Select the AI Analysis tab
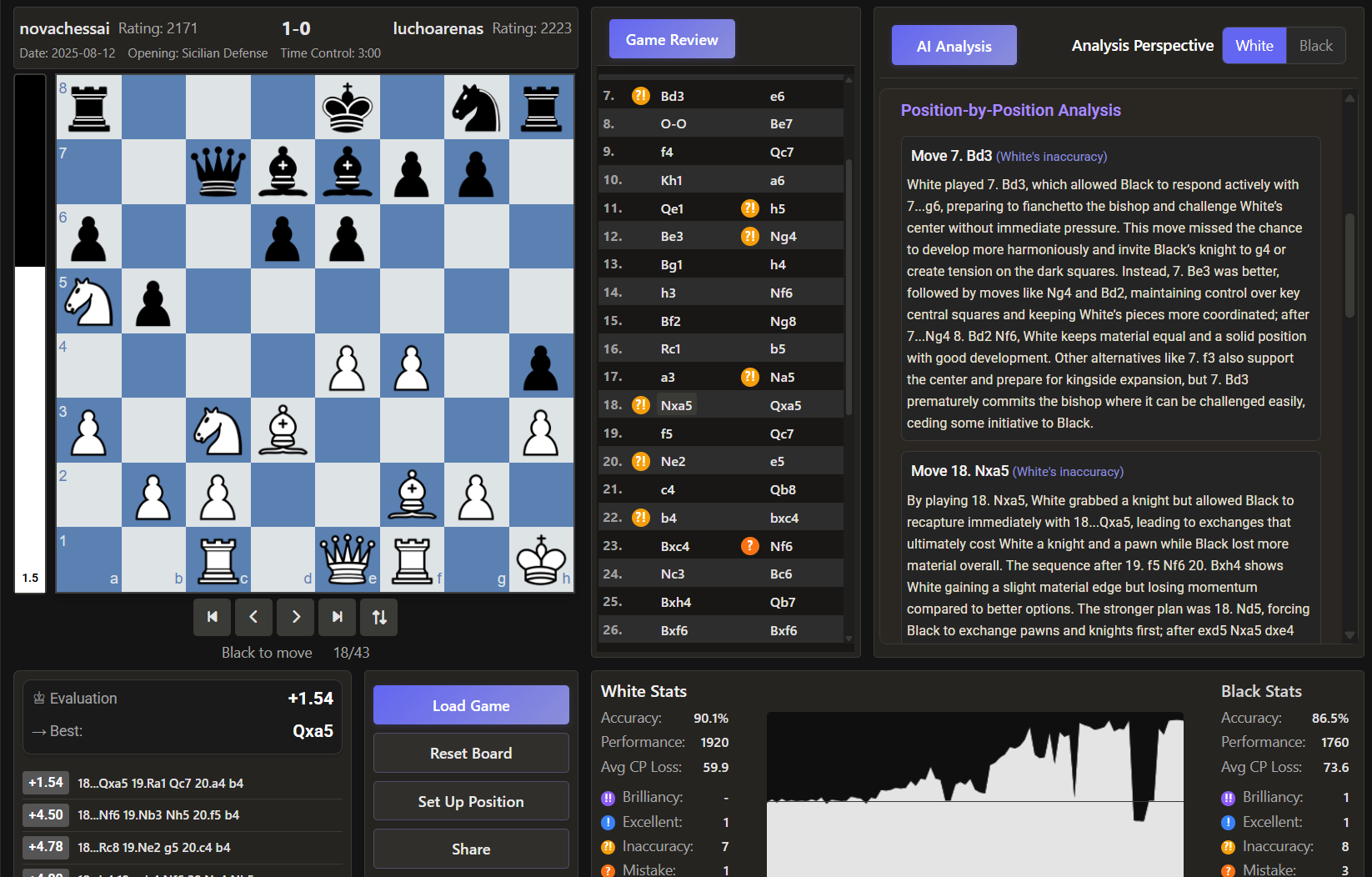The height and width of the screenshot is (877, 1372). click(x=954, y=45)
